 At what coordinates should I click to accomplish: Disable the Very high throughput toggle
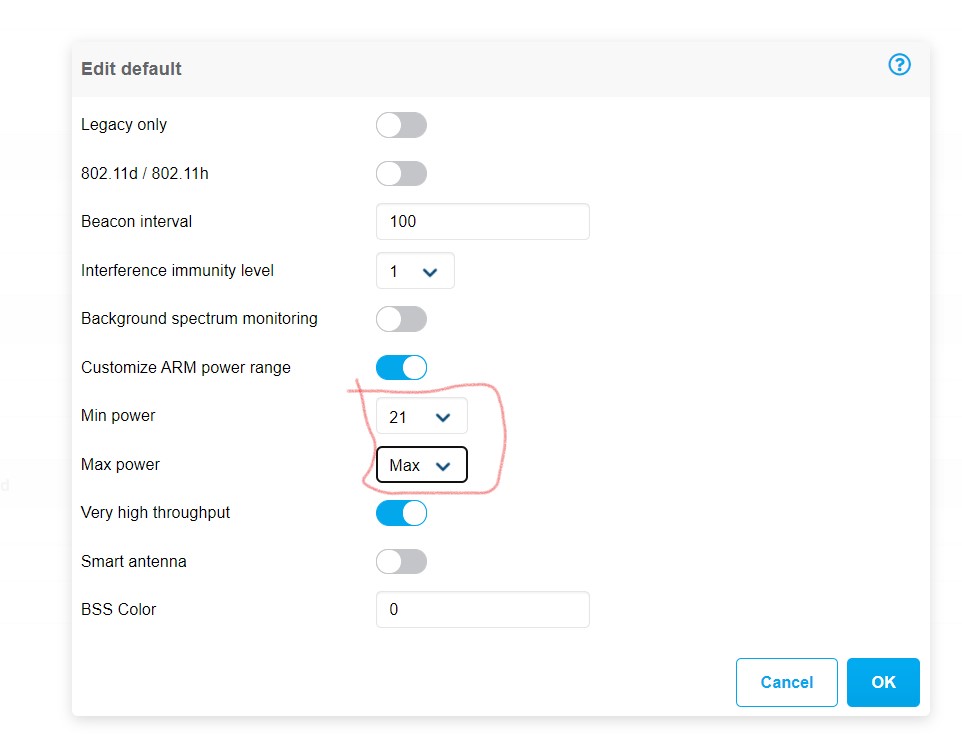tap(401, 512)
